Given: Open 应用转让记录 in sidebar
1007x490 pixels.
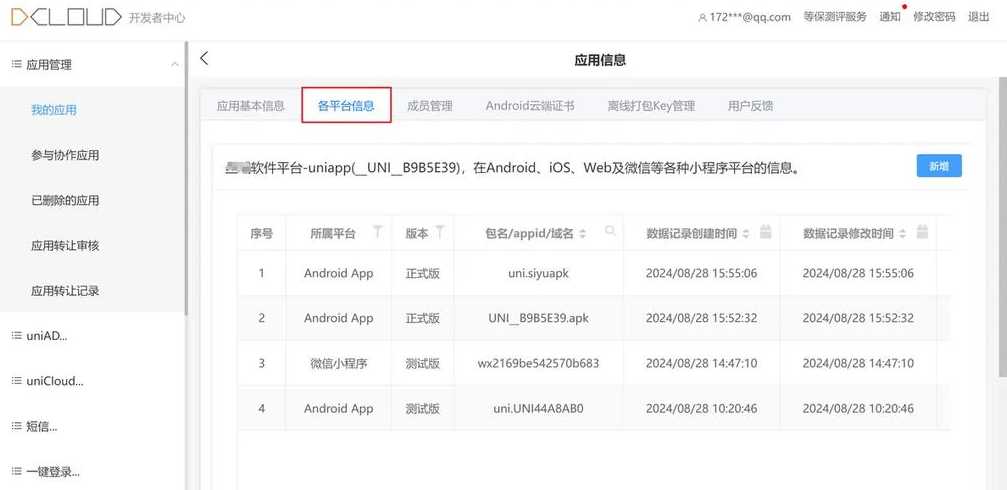Looking at the screenshot, I should point(65,291).
